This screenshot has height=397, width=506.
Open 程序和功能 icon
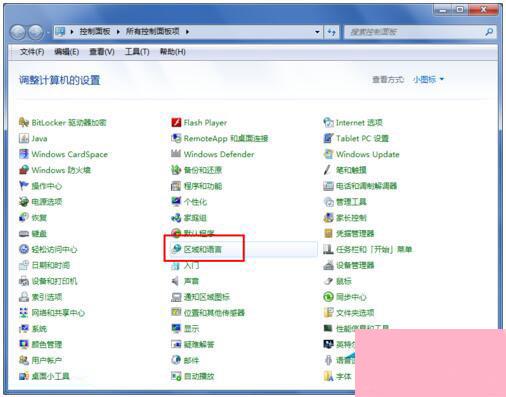point(176,186)
